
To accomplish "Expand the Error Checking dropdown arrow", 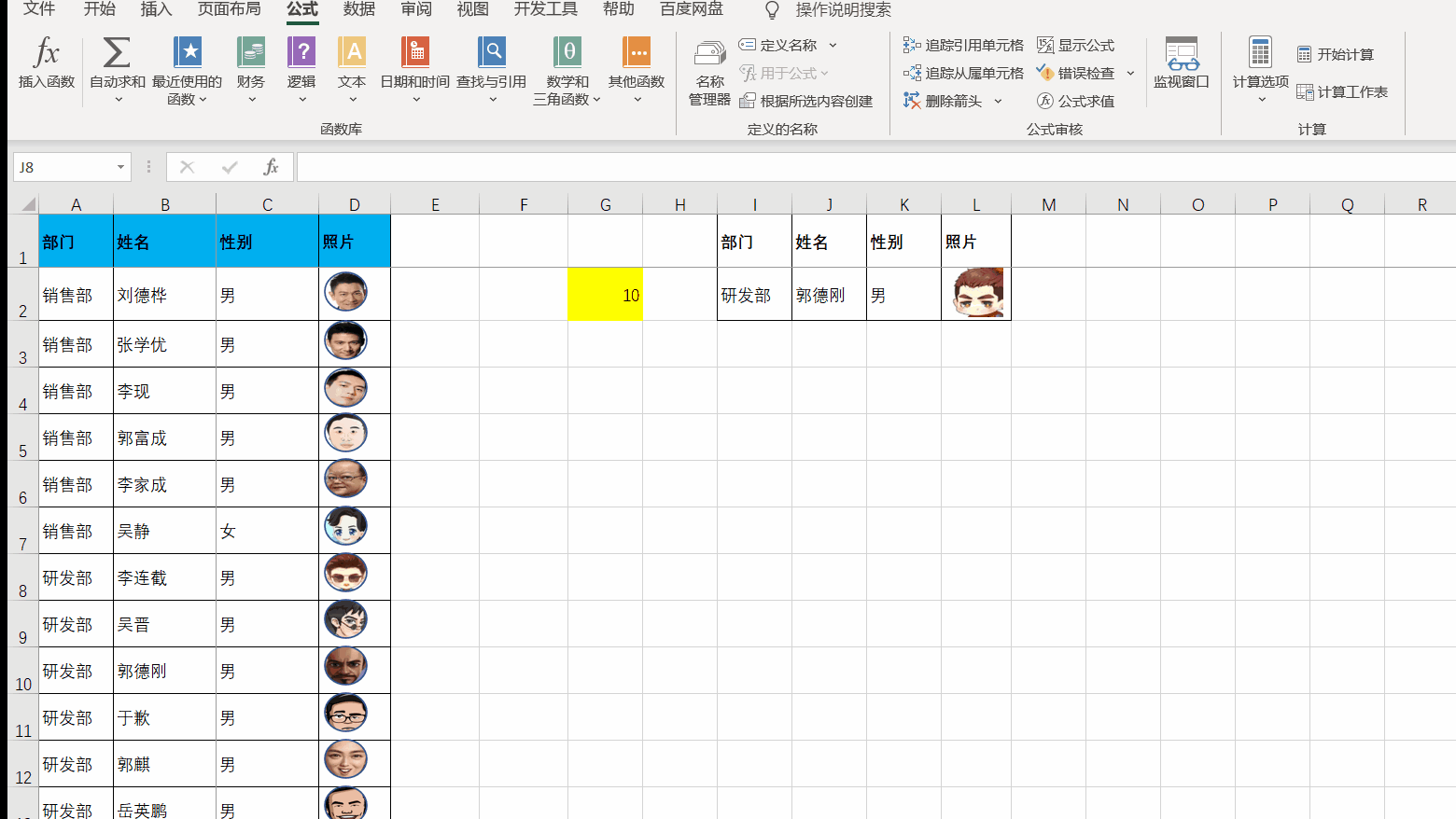I will [1130, 73].
